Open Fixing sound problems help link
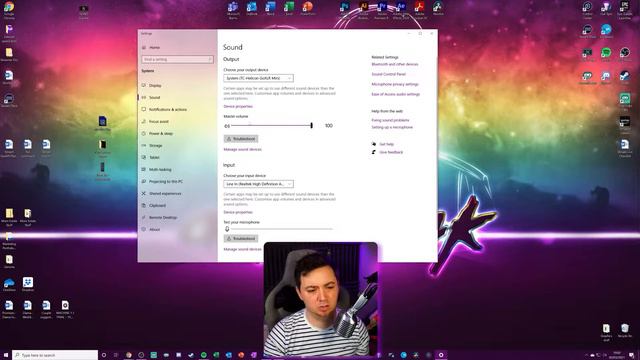Screen dimensions: 640x360 coord(390,120)
